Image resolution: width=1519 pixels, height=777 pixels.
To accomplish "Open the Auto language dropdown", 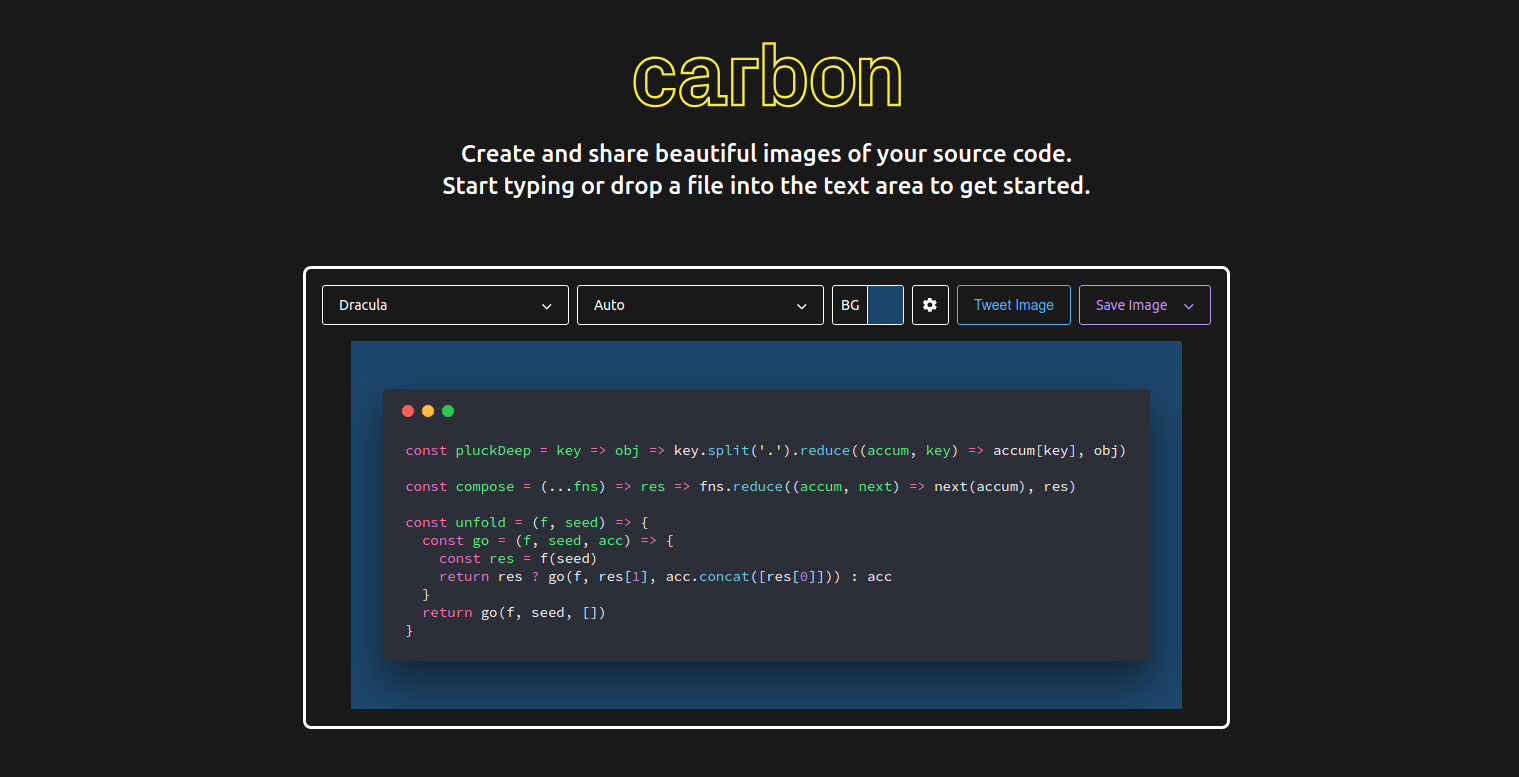I will 685,305.
